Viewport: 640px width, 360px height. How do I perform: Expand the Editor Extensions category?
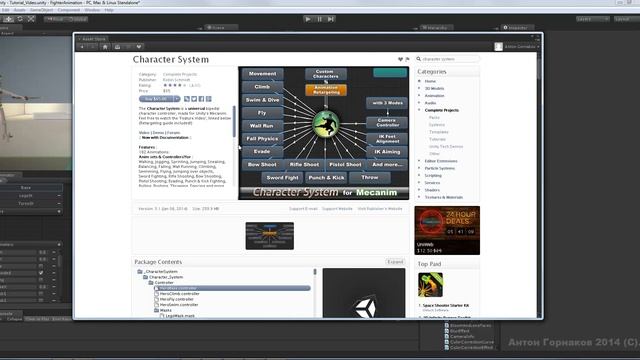tap(419, 161)
